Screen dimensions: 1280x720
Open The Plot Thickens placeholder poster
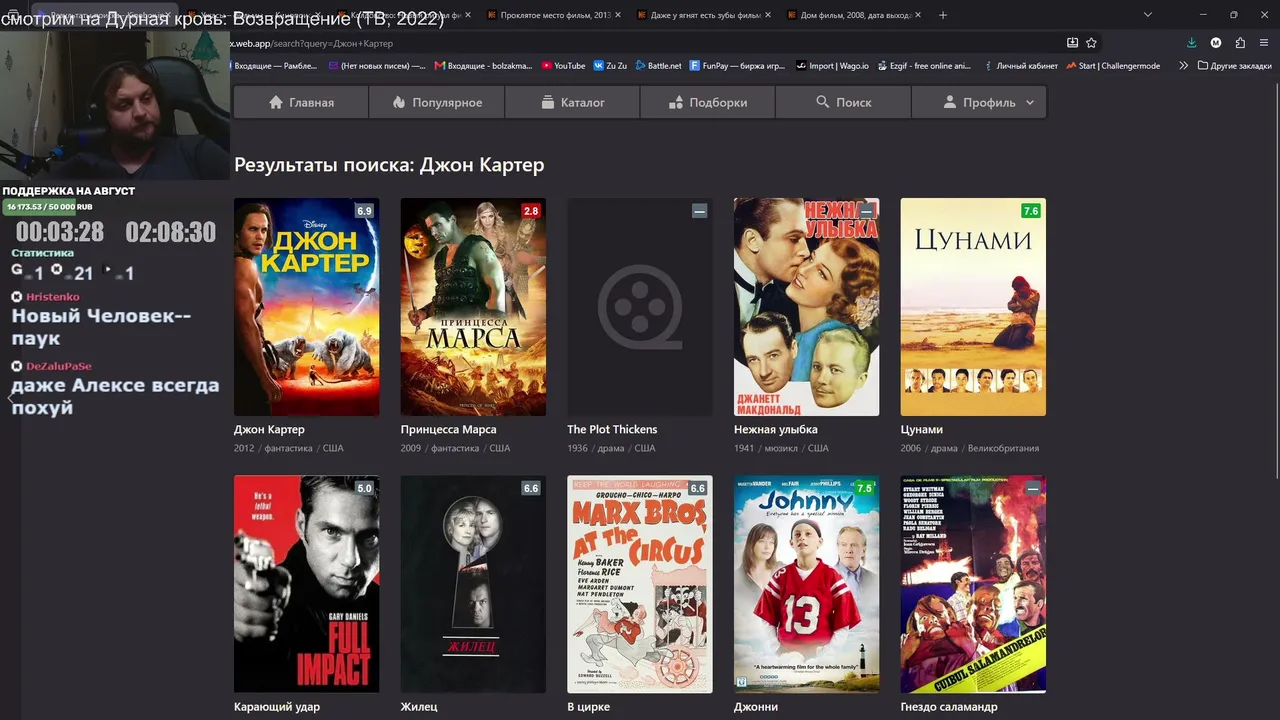(640, 307)
